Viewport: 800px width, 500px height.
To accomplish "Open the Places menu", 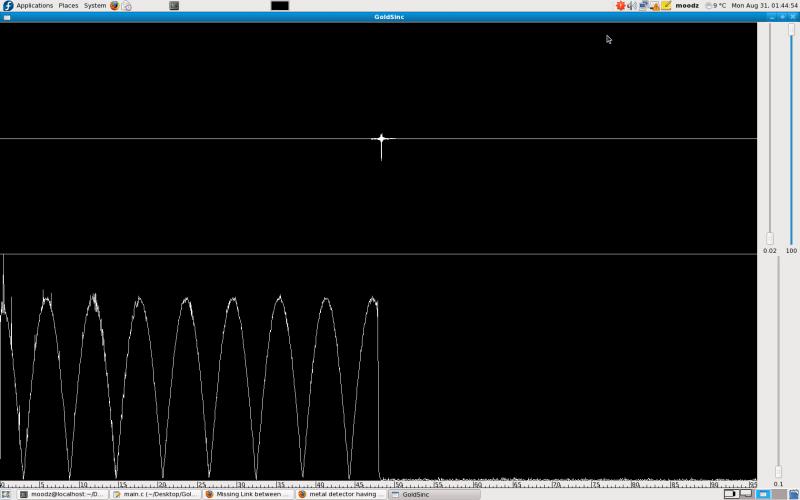I will [x=68, y=5].
